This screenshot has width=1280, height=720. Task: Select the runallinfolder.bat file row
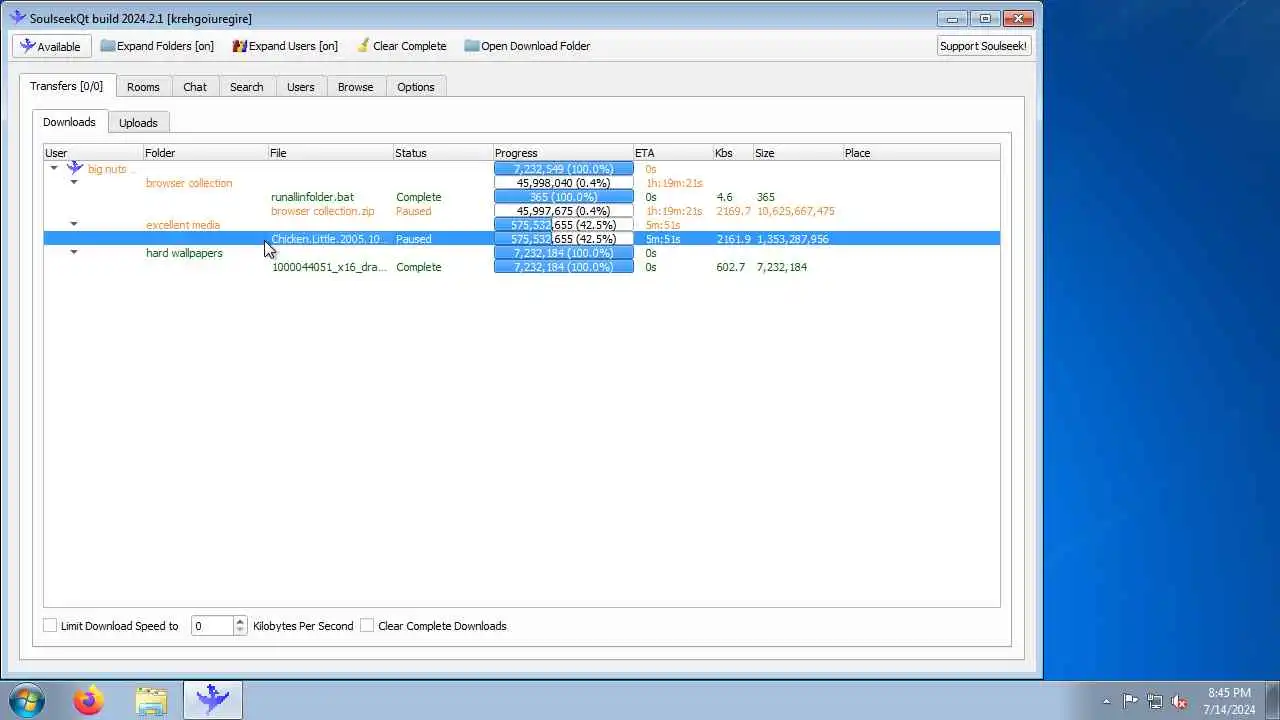[x=522, y=197]
